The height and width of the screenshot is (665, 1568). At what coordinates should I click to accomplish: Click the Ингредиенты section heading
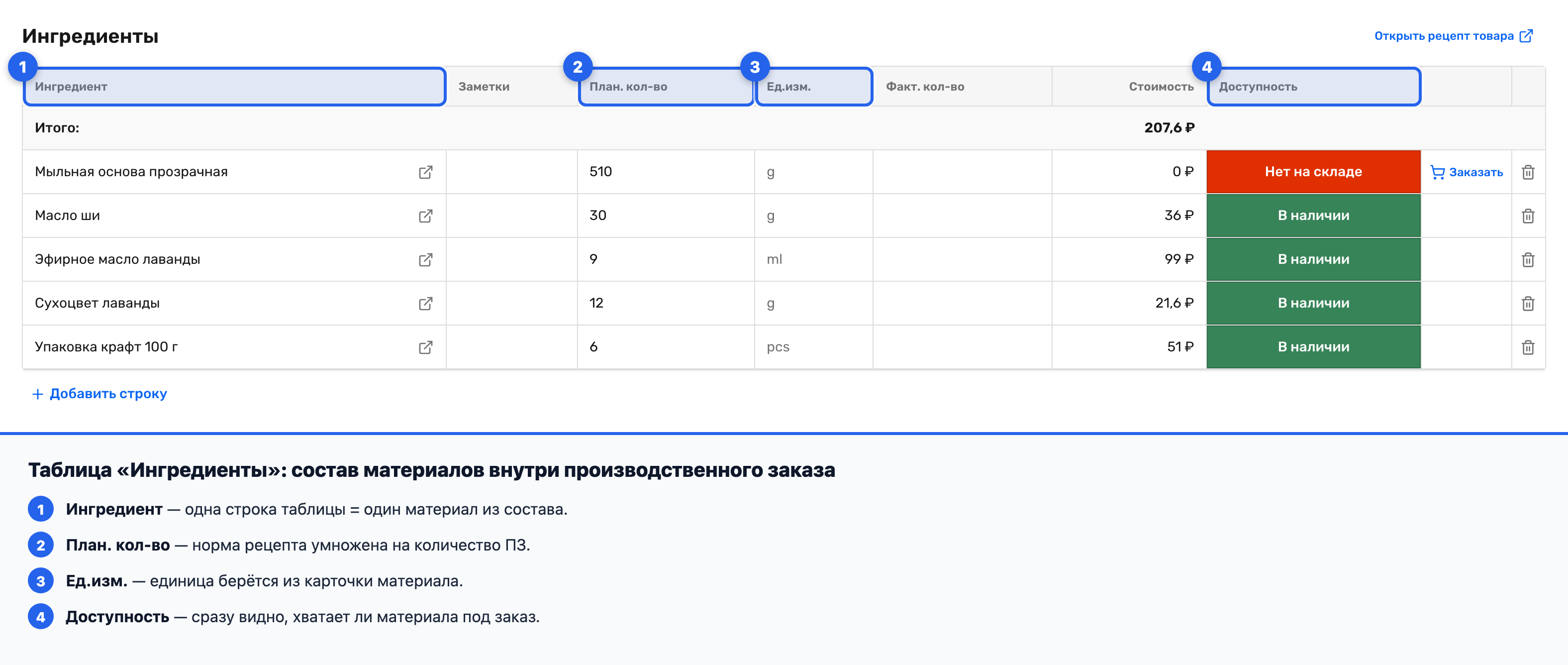(x=90, y=36)
